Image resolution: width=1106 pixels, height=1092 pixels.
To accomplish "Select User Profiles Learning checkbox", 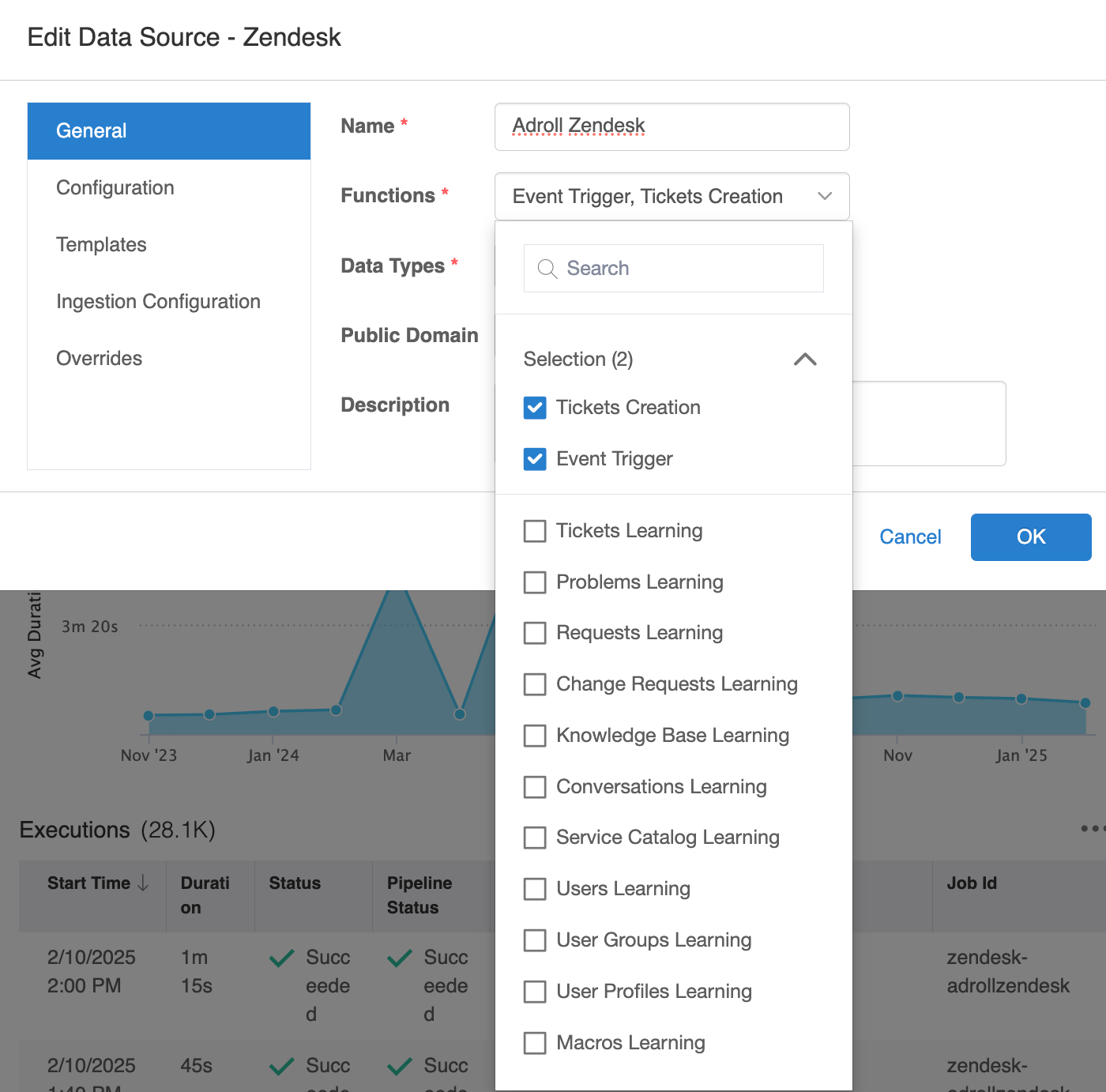I will coord(535,992).
